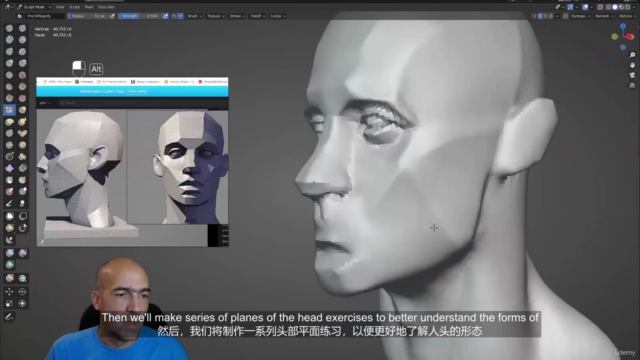Select the Clay Thumb brush
640x360 pixels.
9,51
